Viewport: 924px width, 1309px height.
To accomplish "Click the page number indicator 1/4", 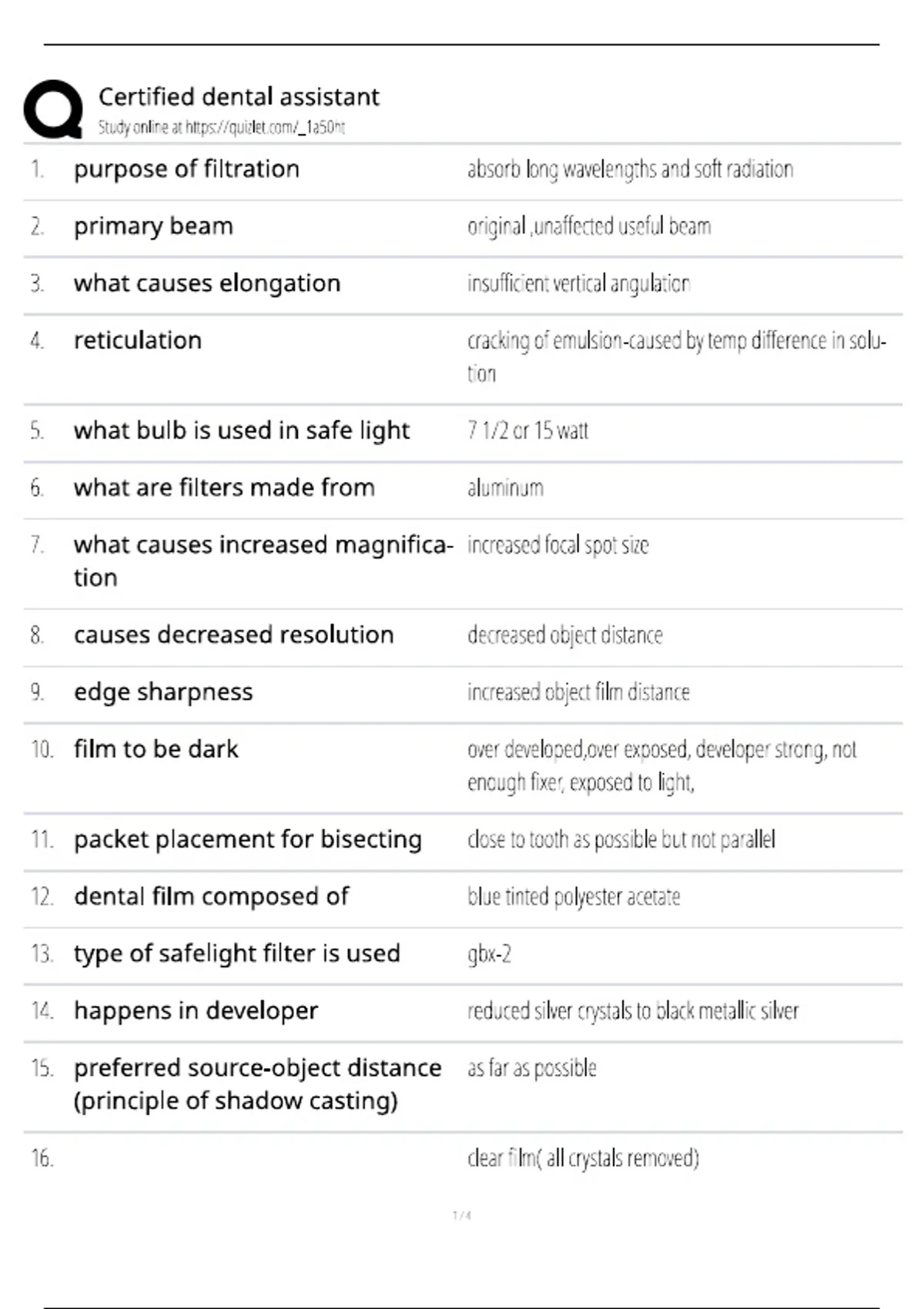I will [462, 1216].
